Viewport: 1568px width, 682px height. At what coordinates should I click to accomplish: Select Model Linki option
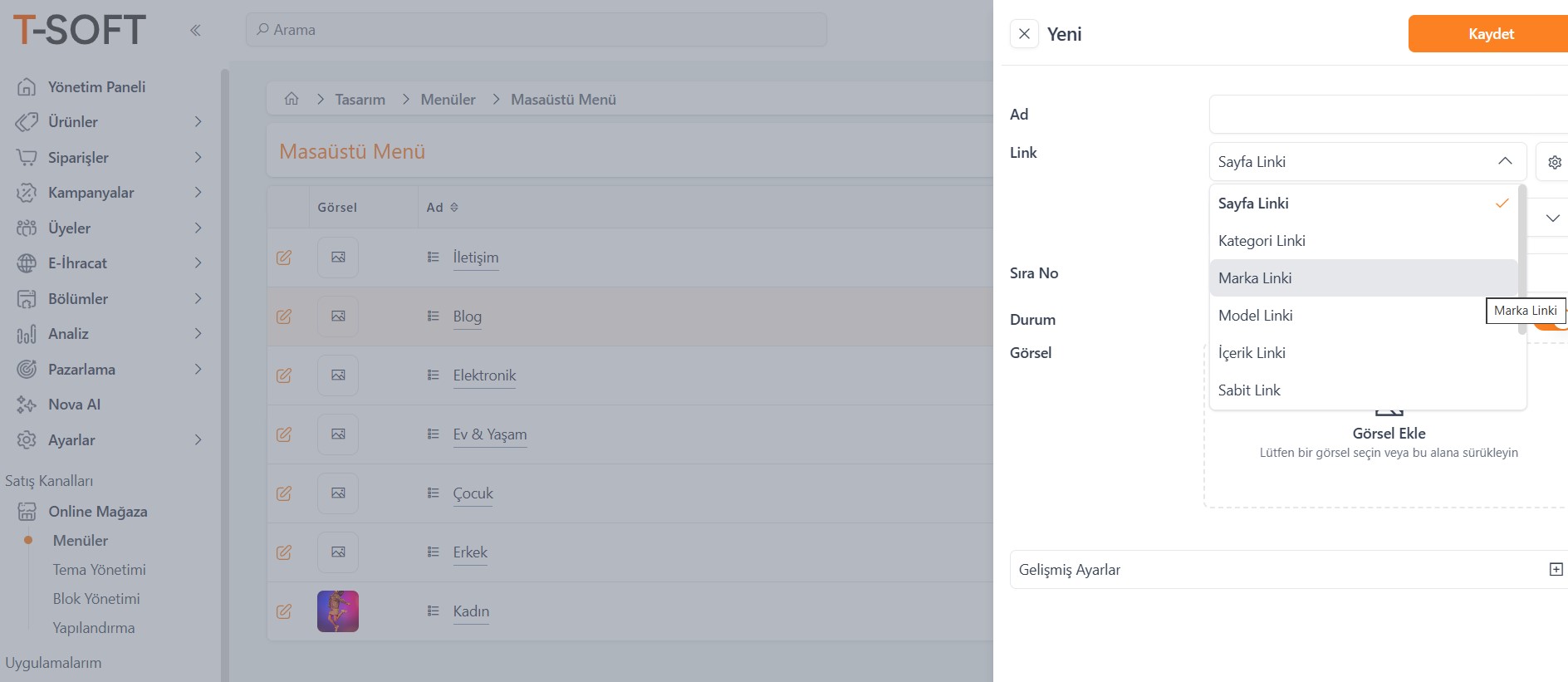[1255, 316]
